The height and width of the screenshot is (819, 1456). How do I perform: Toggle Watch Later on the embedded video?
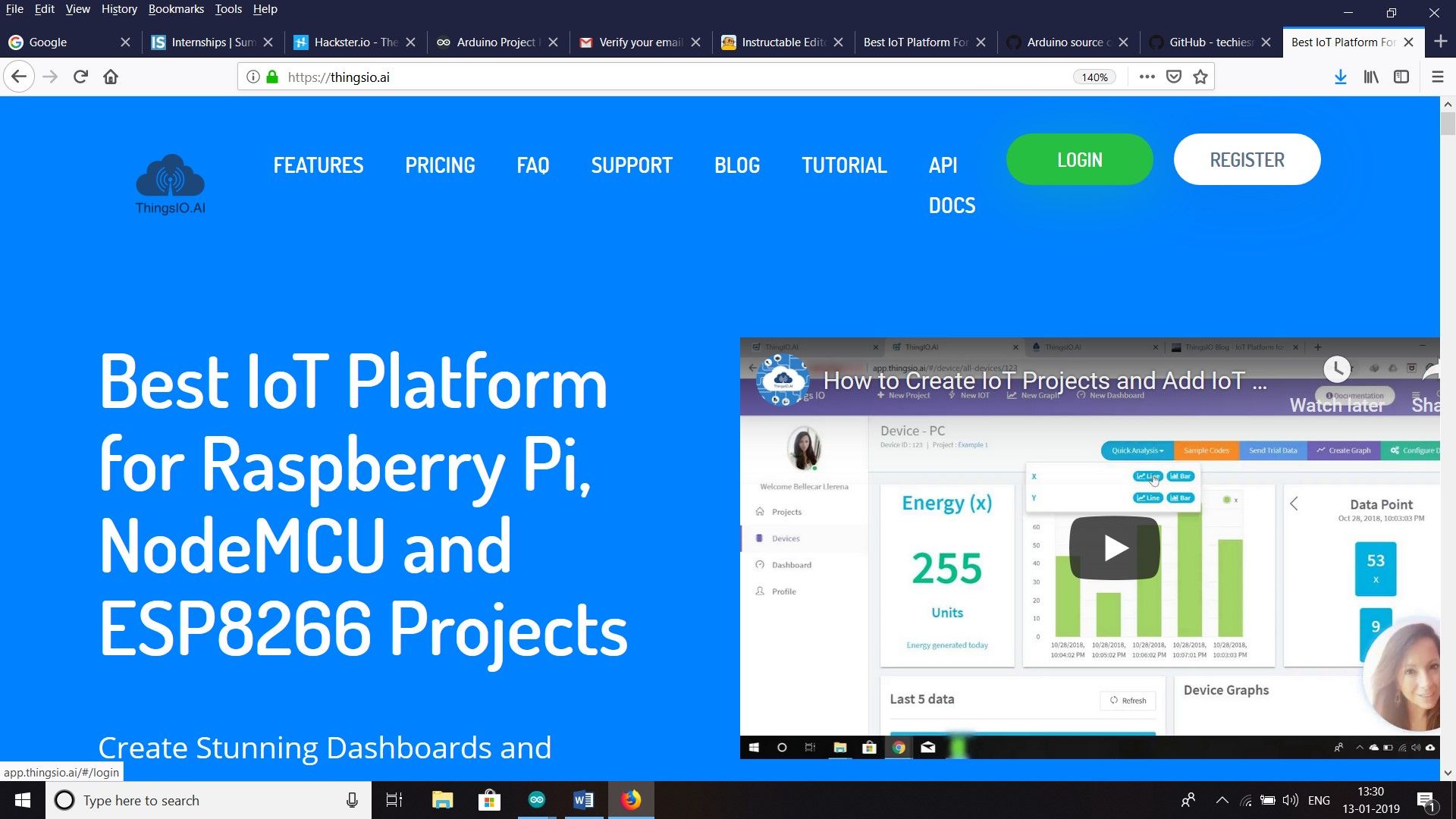tap(1337, 370)
